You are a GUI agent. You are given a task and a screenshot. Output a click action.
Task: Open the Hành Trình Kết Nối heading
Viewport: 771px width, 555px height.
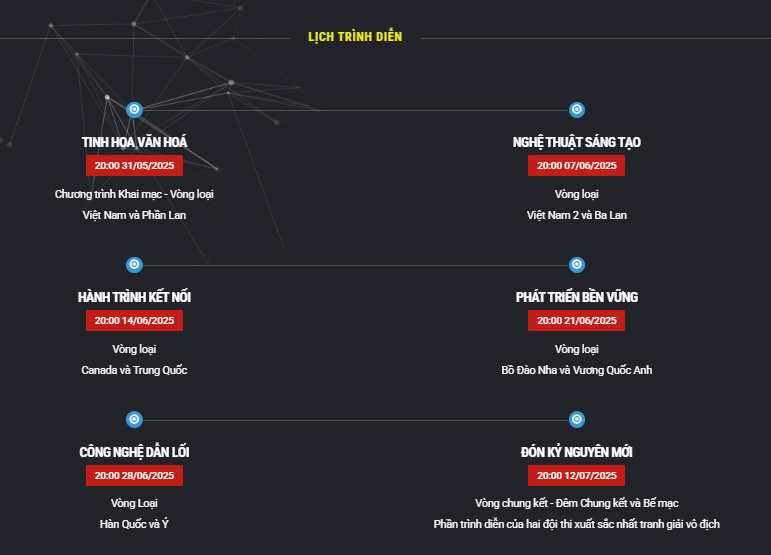(134, 297)
